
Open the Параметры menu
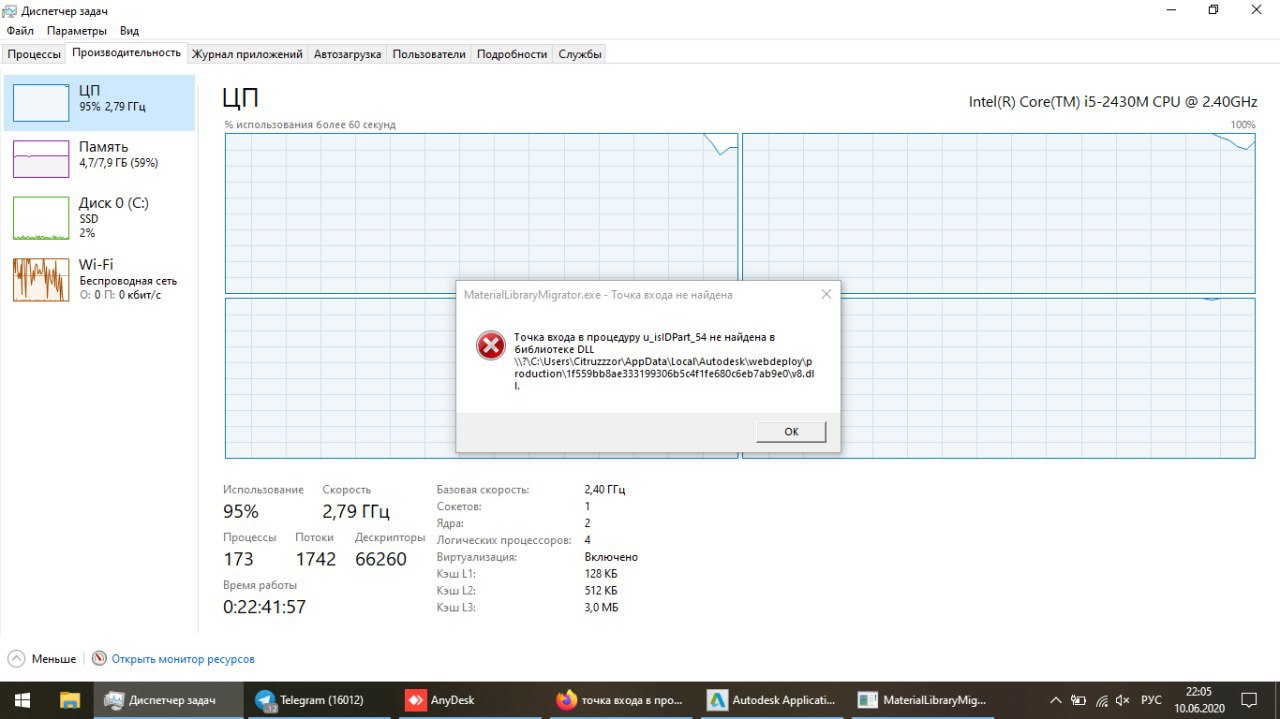[77, 31]
